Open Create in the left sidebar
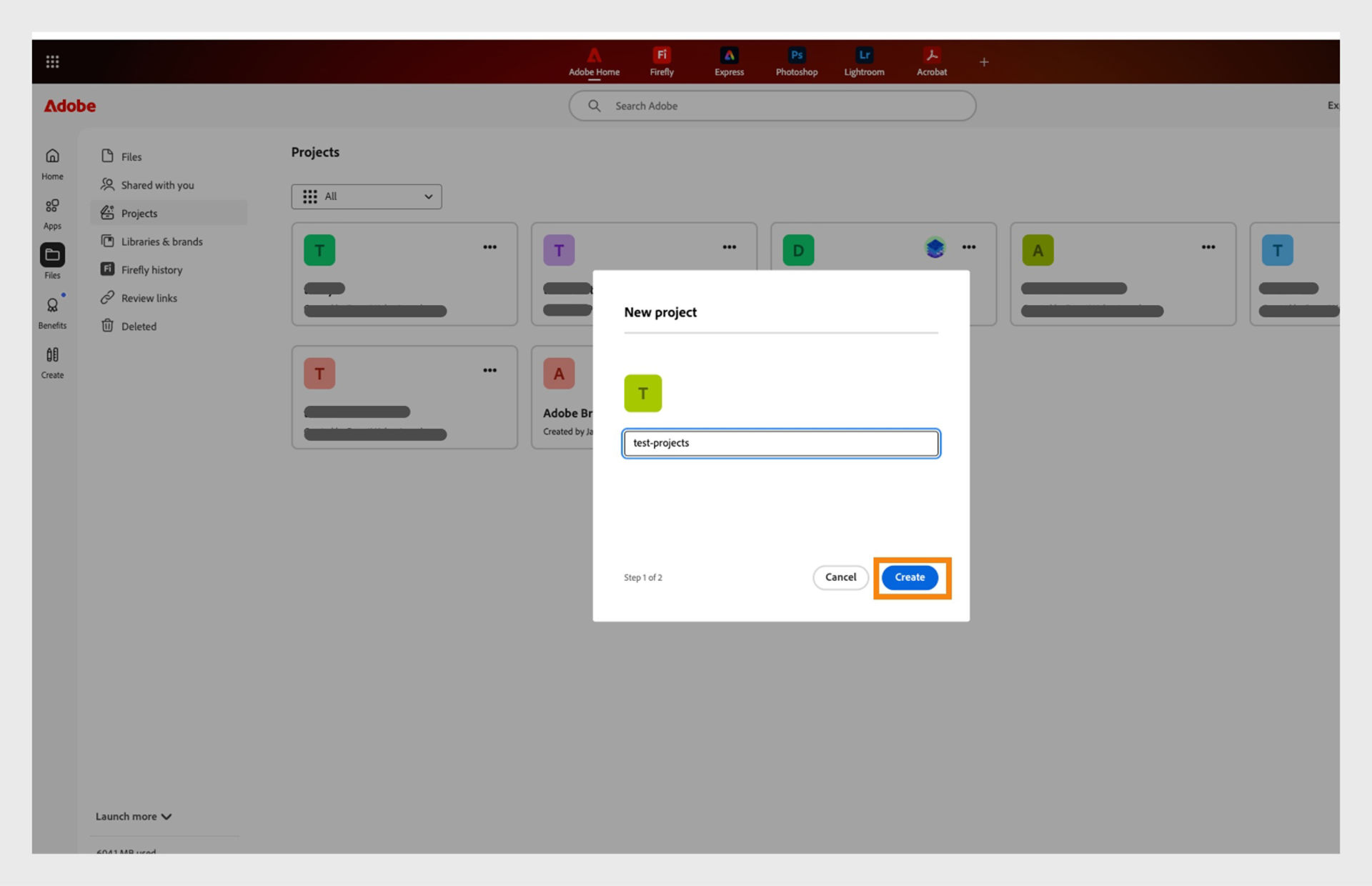Screen dimensions: 1372x886 point(51,363)
